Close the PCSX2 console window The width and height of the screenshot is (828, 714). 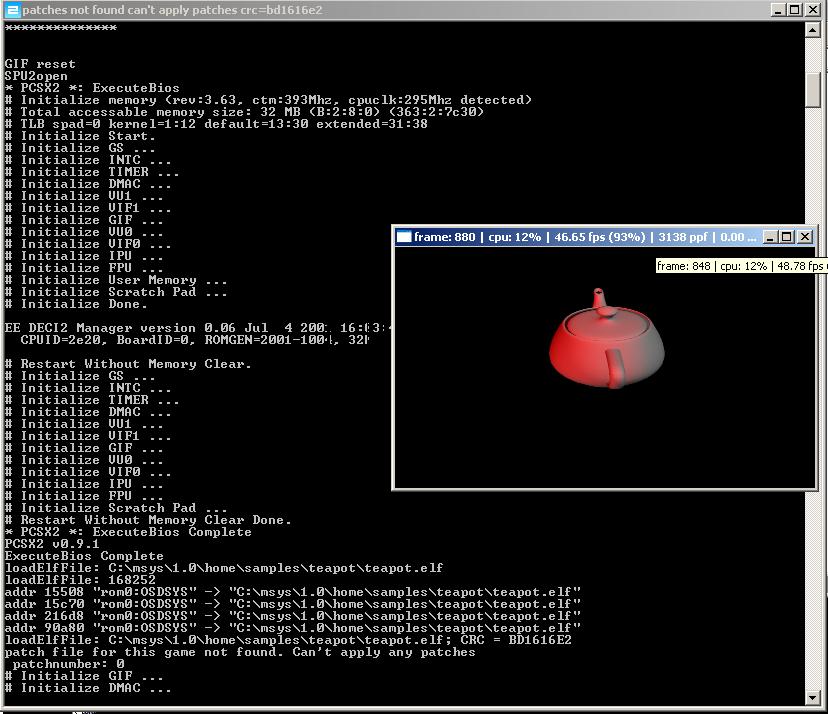815,10
